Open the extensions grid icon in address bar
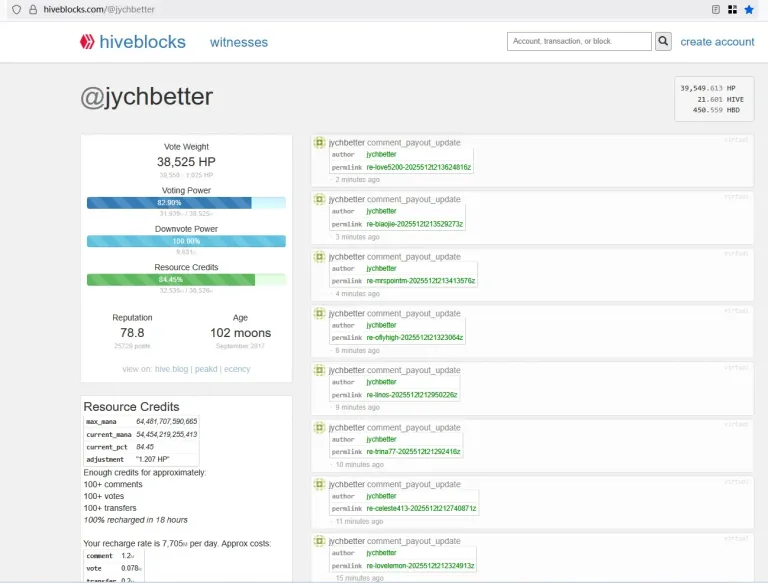768x583 pixels. tap(732, 9)
